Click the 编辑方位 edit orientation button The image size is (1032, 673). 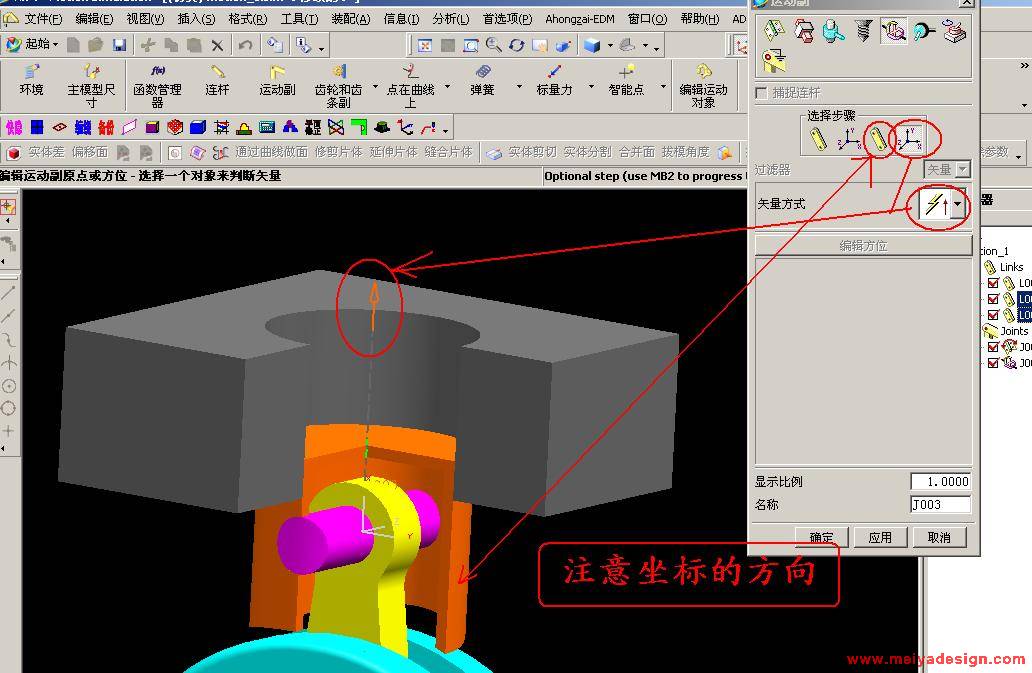point(863,246)
